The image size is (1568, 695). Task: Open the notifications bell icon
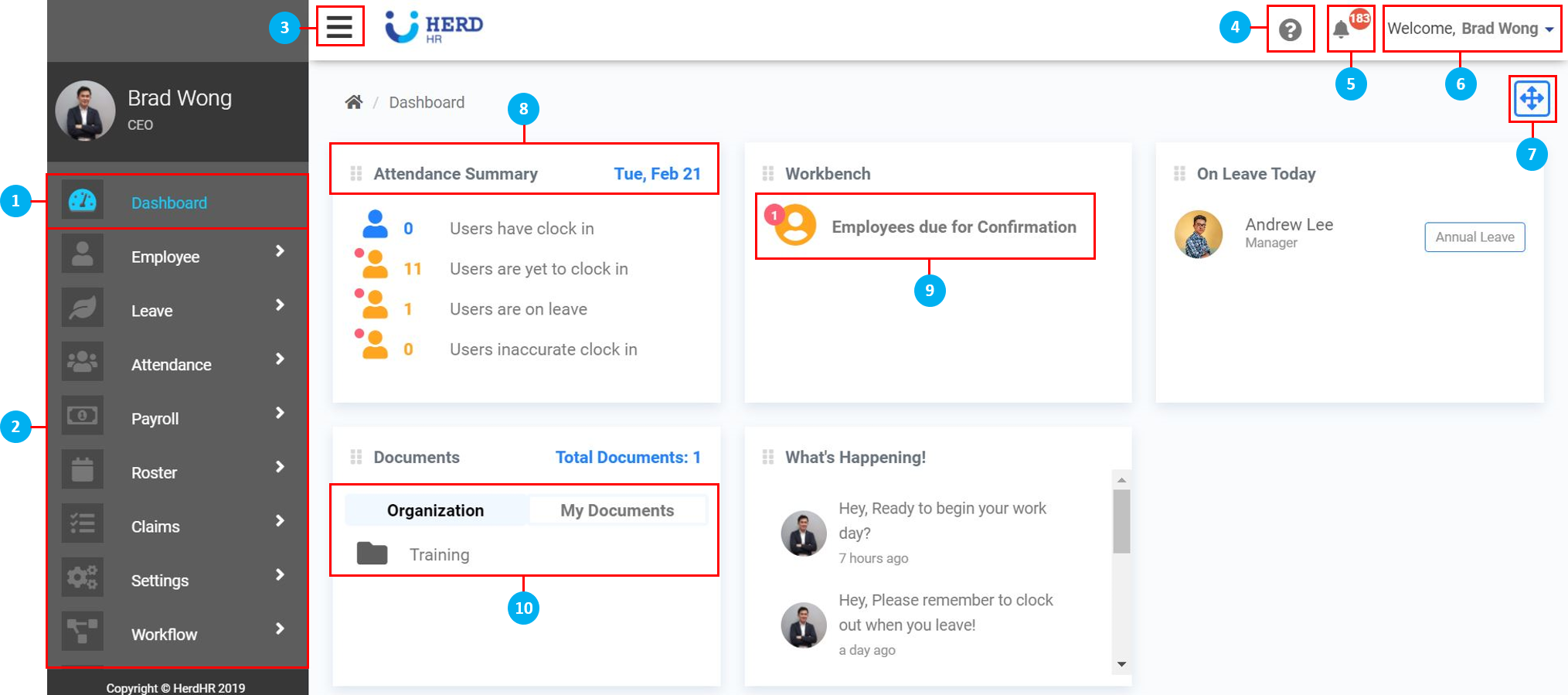click(1342, 30)
